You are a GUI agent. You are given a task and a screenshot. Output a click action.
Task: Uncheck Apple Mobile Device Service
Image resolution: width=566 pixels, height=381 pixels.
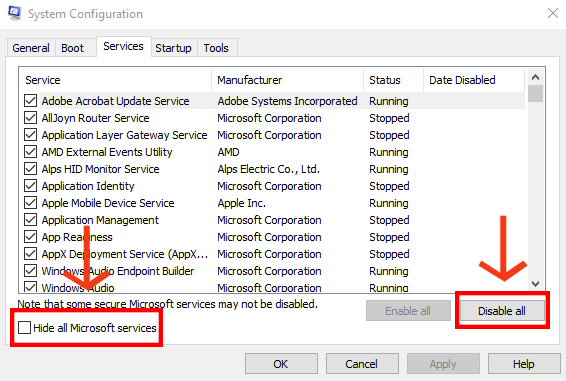coord(31,203)
